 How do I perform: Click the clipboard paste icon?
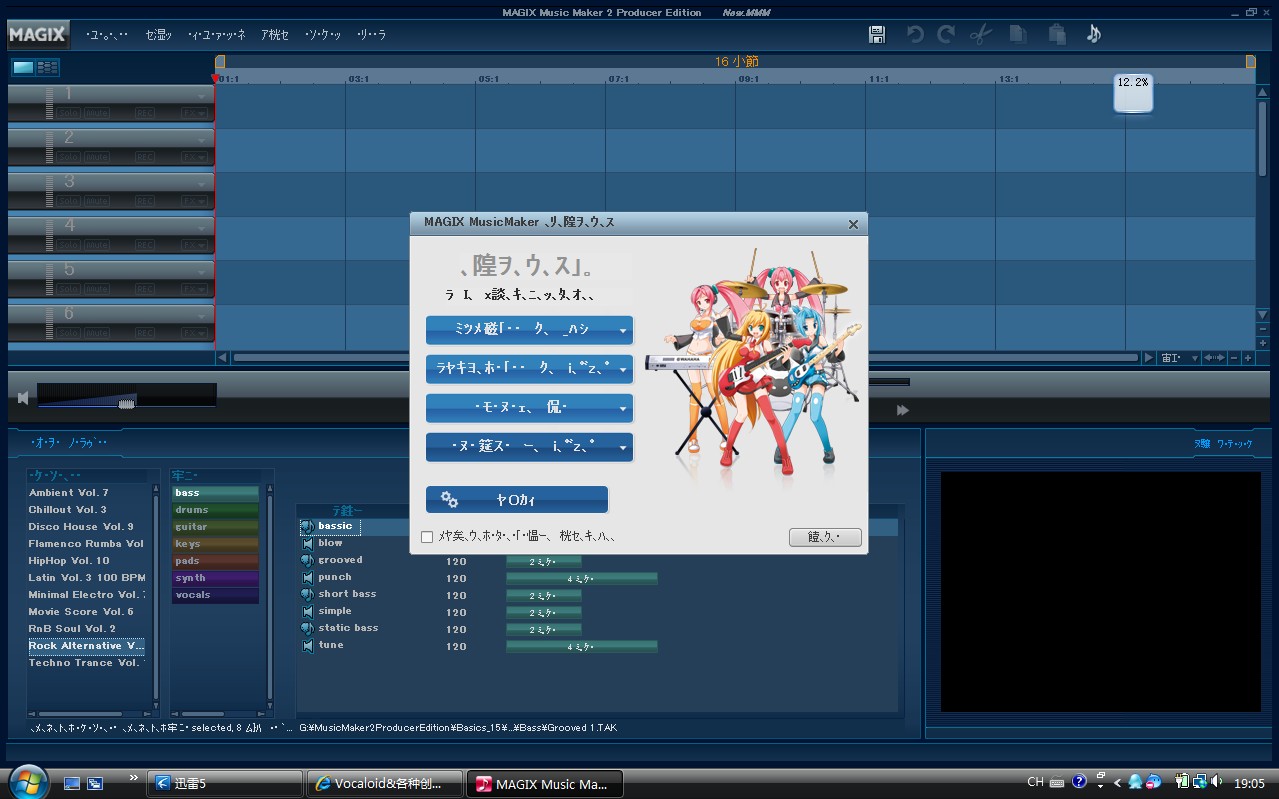pyautogui.click(x=1056, y=35)
